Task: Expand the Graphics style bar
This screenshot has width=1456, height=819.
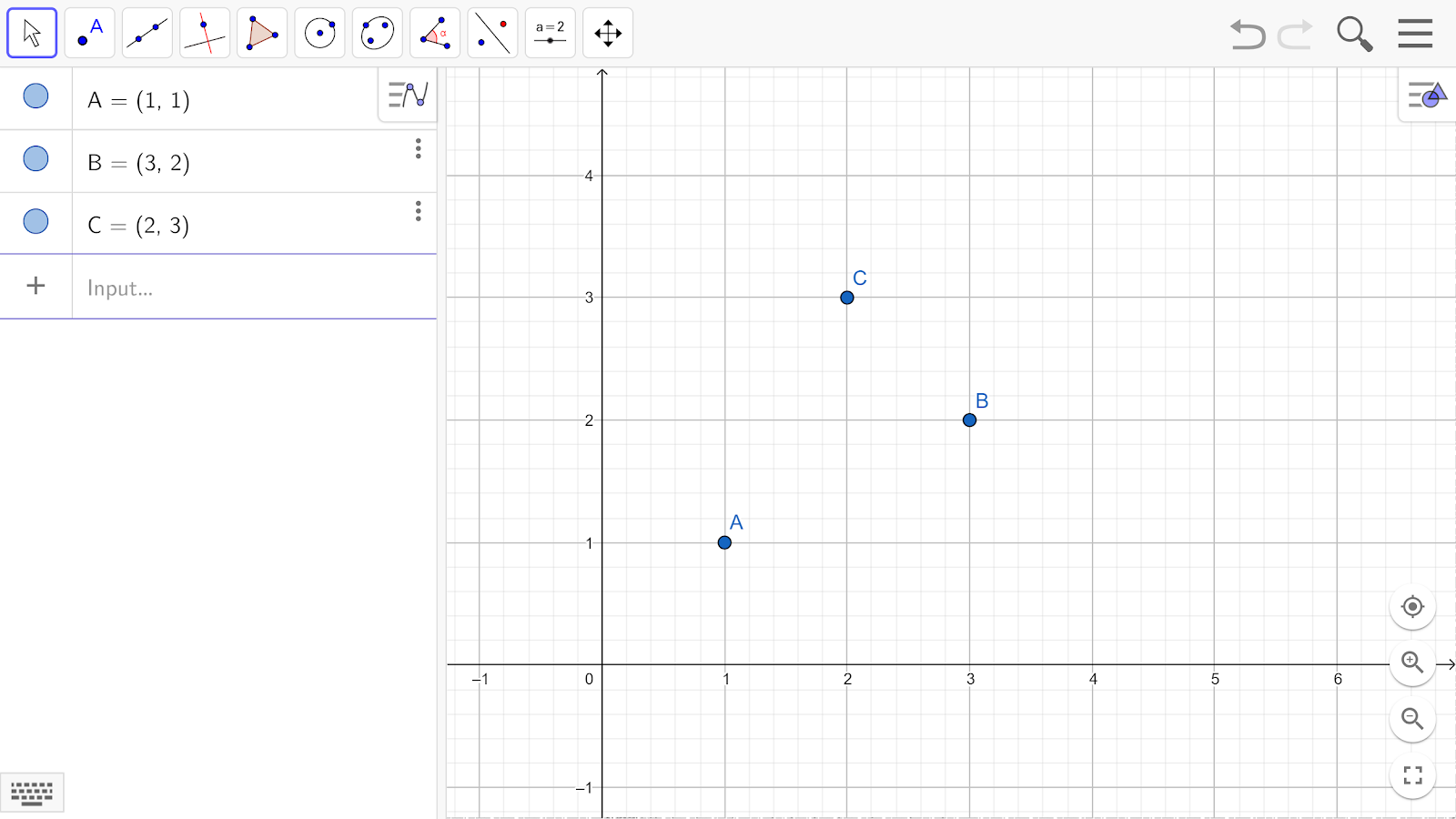Action: coord(1426,95)
